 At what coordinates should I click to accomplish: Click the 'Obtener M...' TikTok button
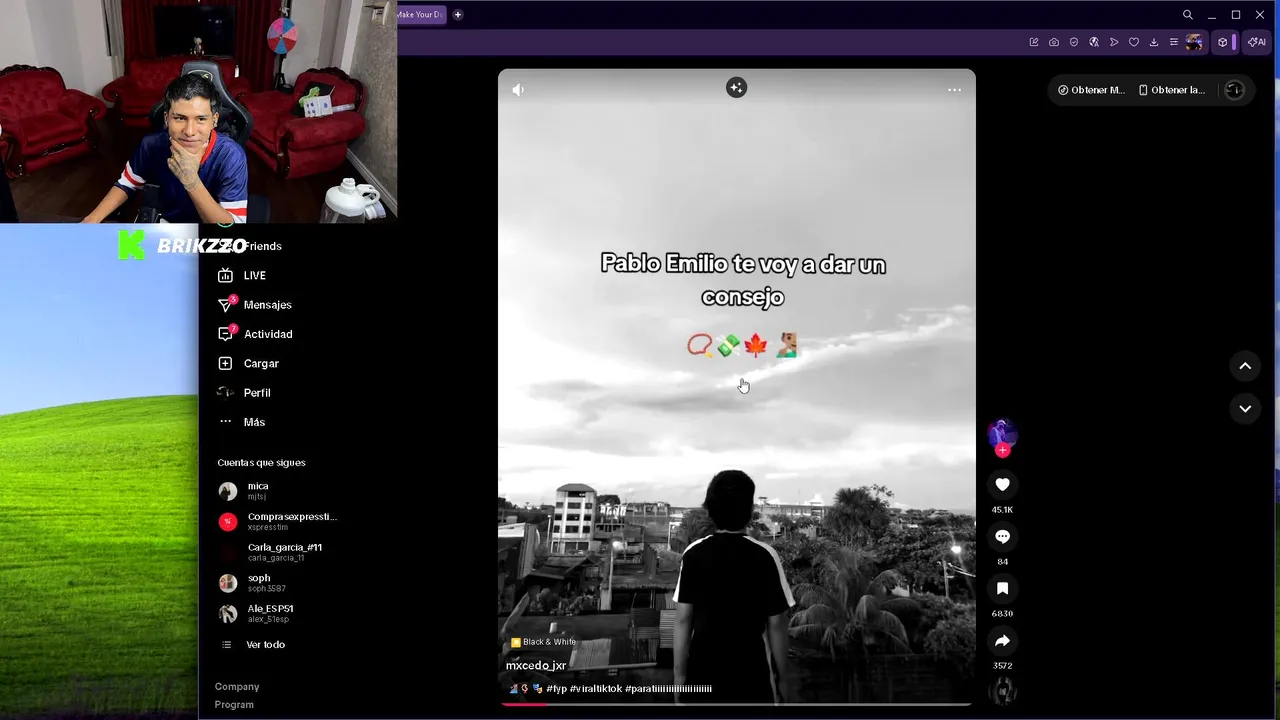[1091, 90]
